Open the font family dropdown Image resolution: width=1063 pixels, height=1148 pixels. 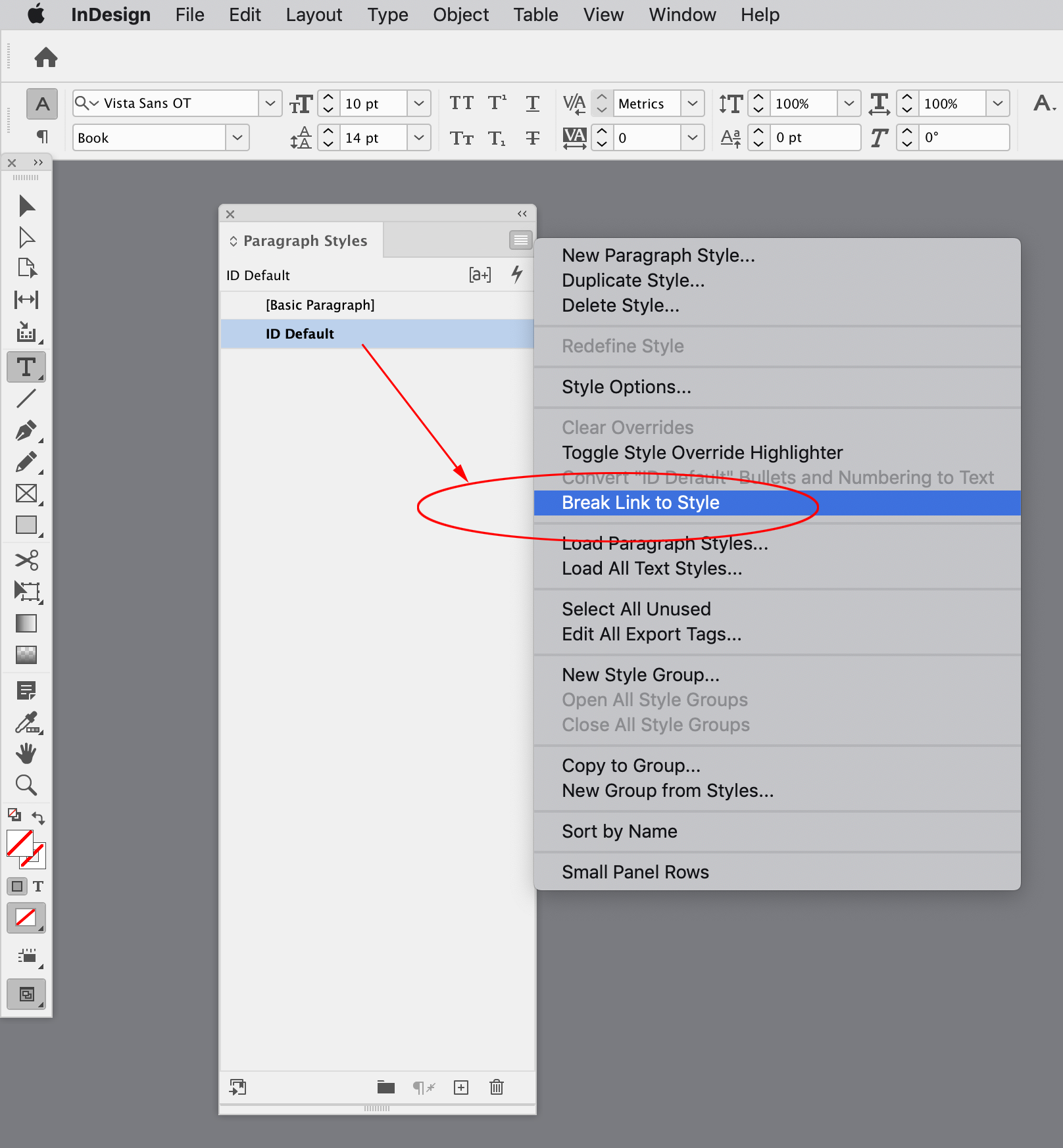click(x=270, y=103)
